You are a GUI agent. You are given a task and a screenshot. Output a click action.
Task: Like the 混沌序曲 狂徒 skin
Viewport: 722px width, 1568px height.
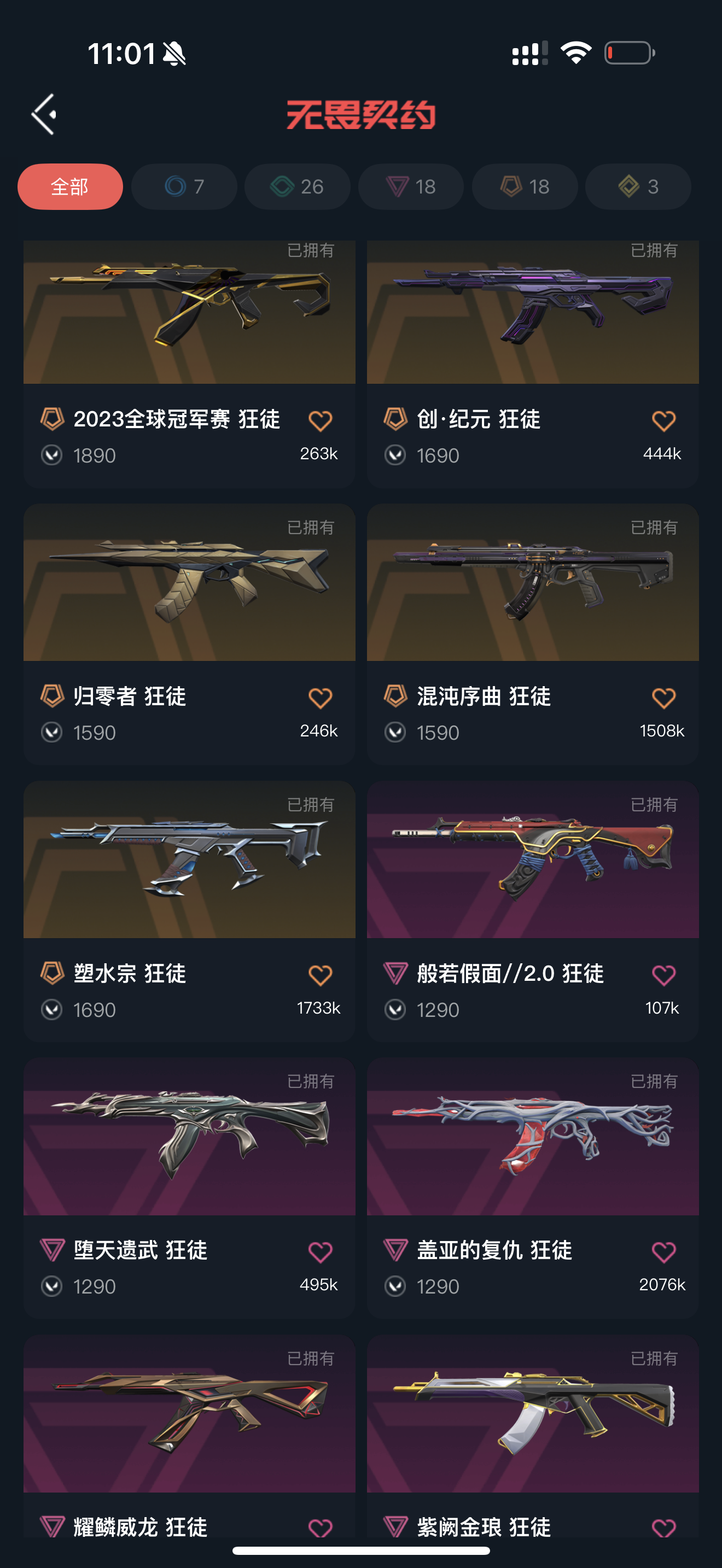click(663, 698)
